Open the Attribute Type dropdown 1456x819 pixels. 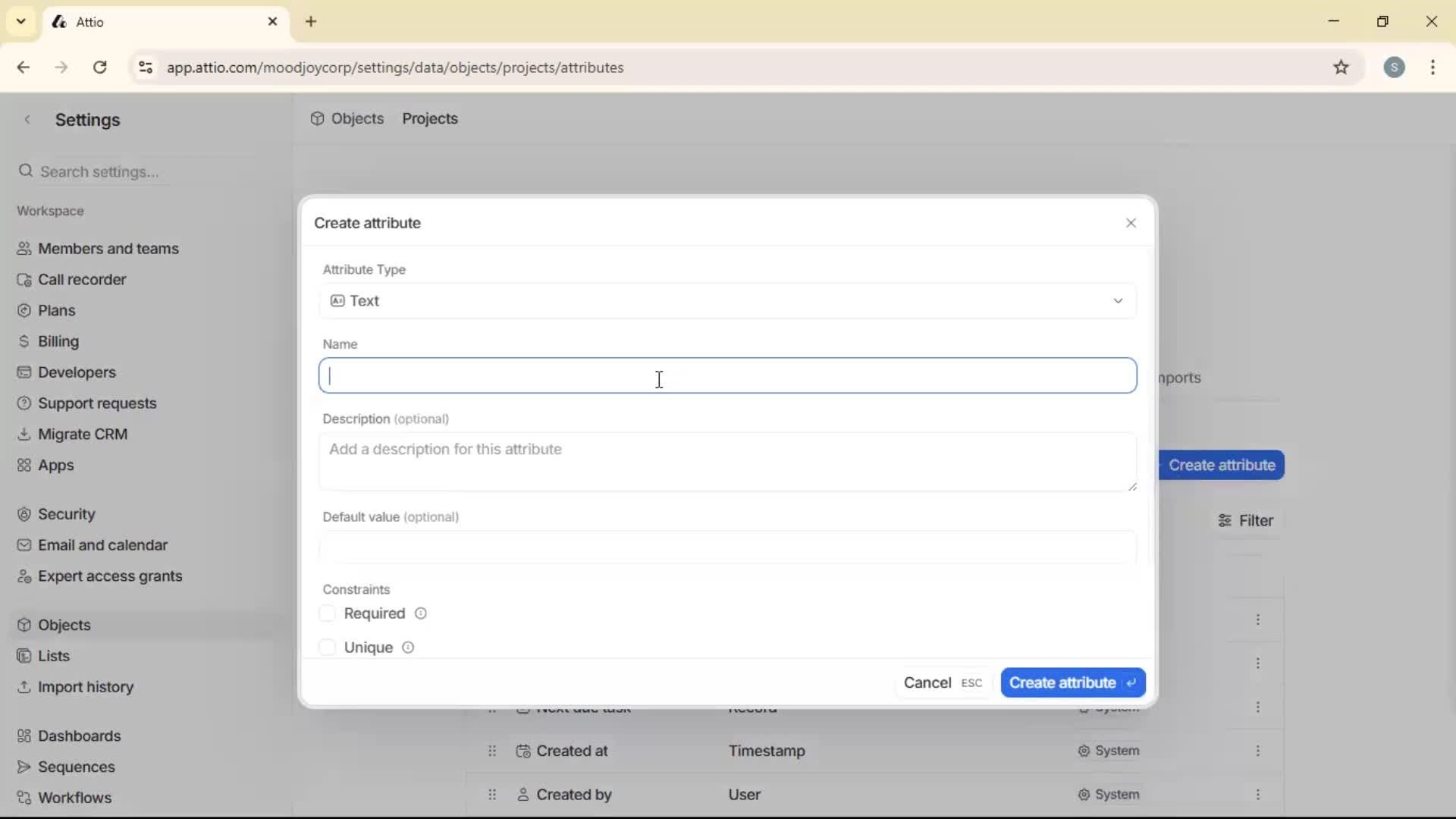tap(726, 300)
